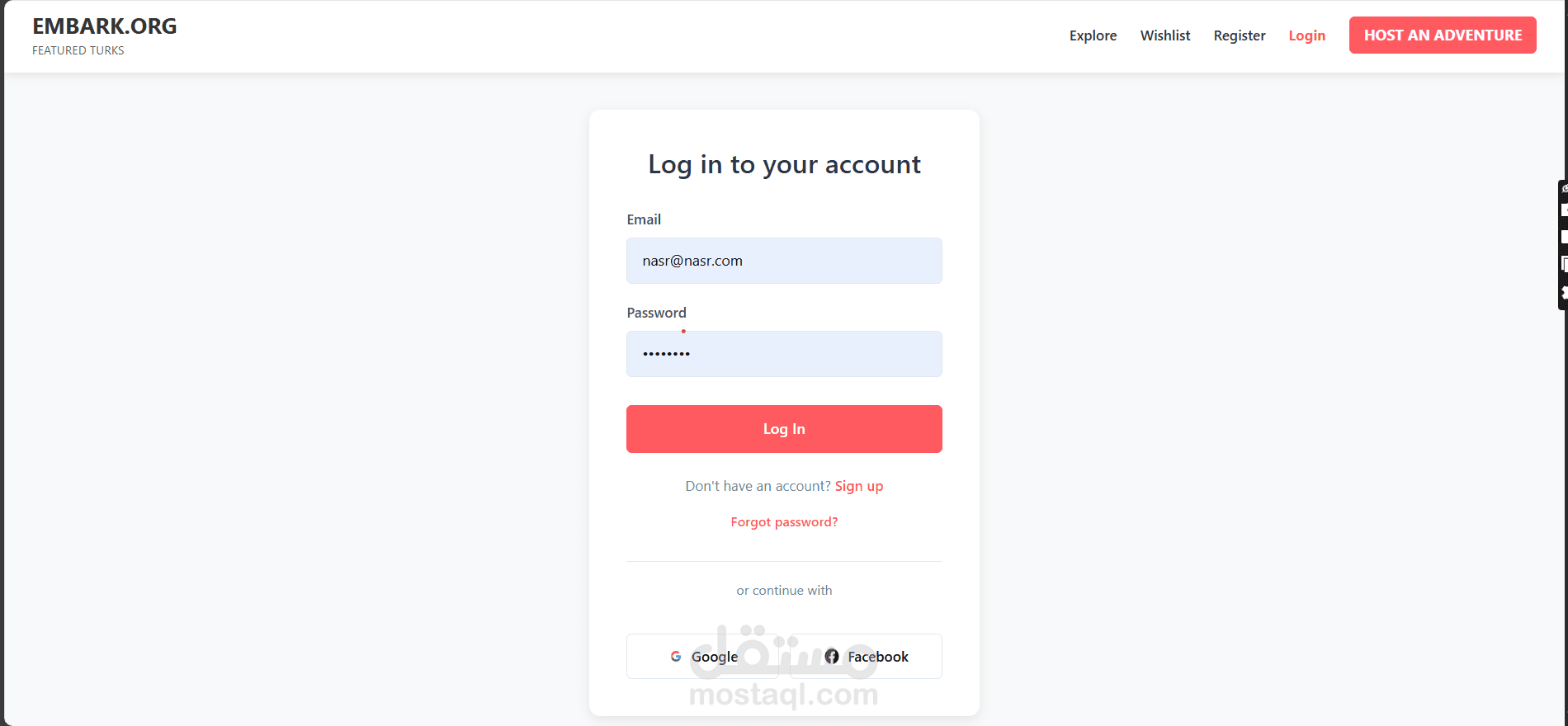Open the Explore menu item

click(x=1093, y=35)
